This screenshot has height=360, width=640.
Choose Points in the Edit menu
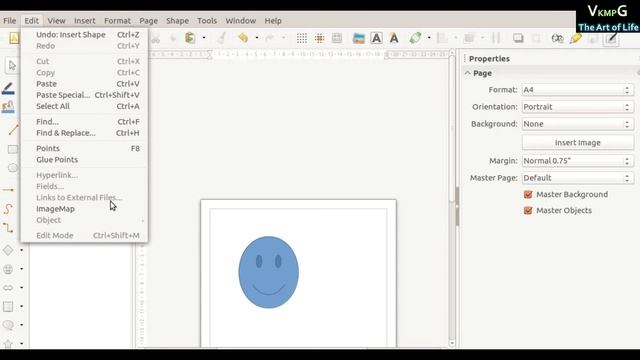point(84,148)
